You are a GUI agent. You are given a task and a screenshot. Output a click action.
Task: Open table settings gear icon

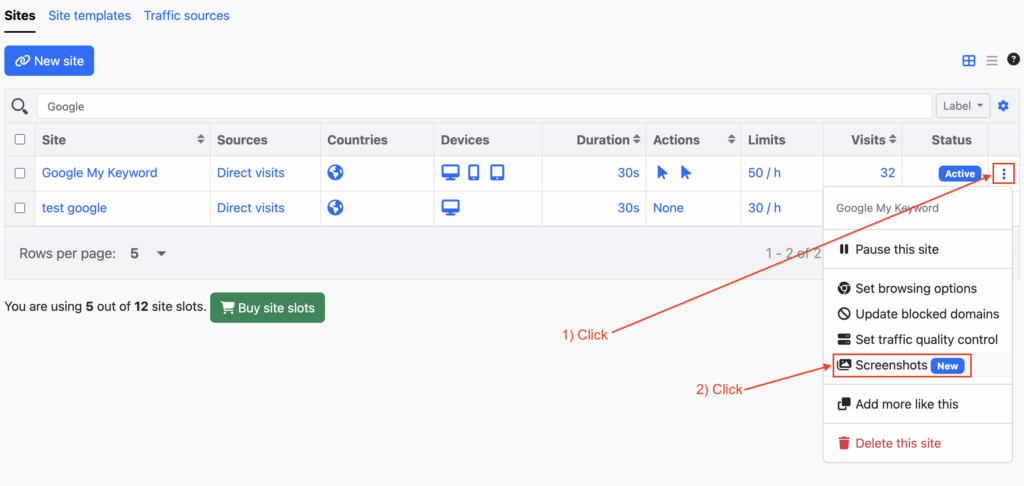click(x=1003, y=106)
